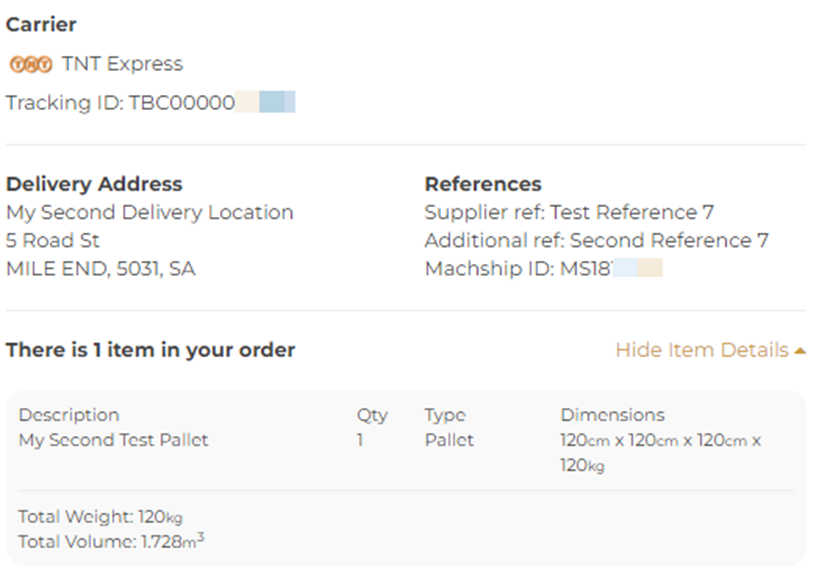819x568 pixels.
Task: Select Additional ref Second Reference 7
Action: (x=596, y=241)
